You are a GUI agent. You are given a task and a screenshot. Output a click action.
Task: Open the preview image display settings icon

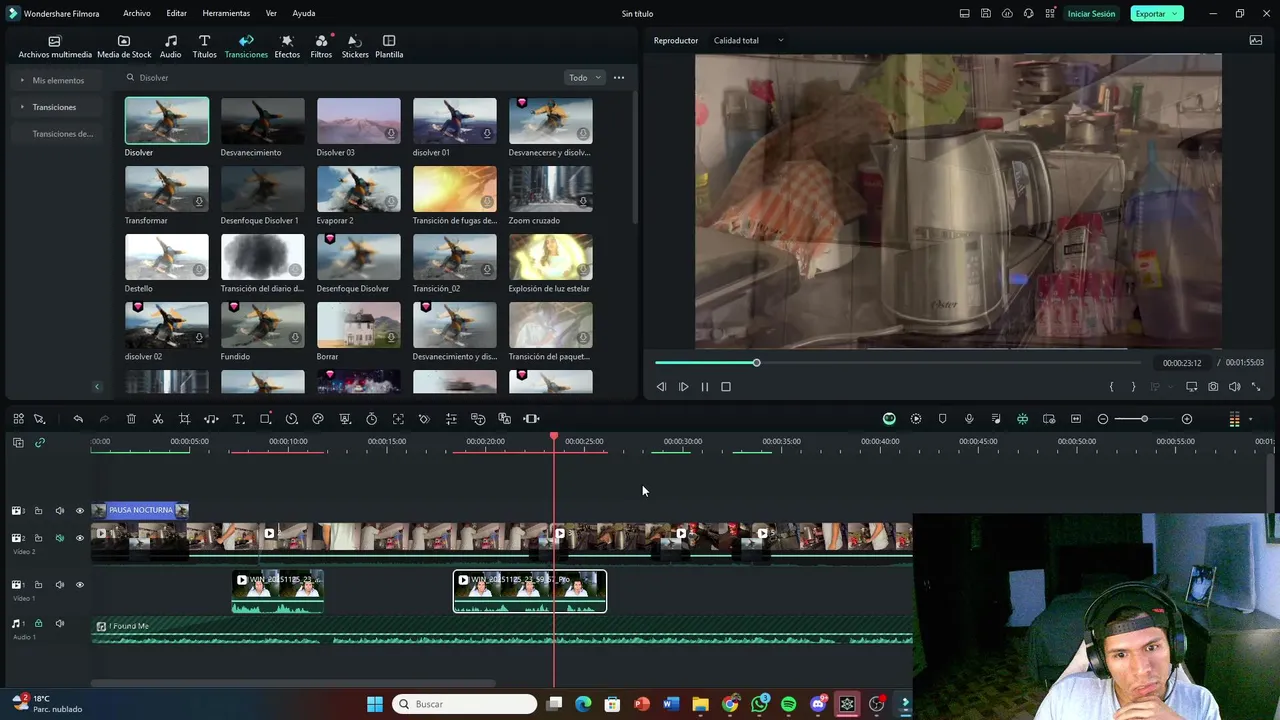pos(1256,41)
